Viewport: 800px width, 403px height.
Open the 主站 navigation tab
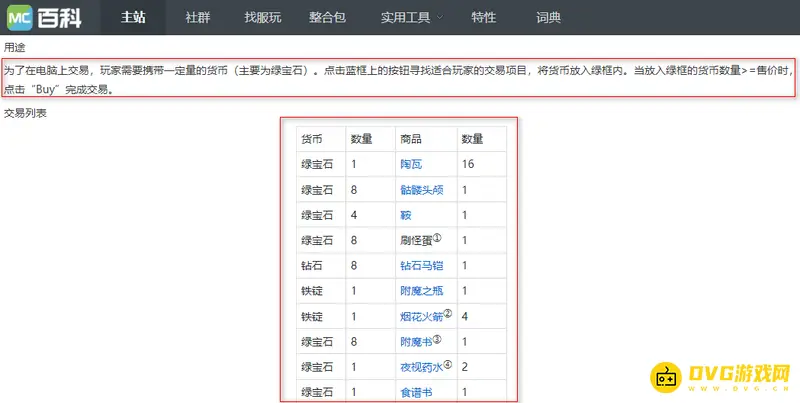pos(135,17)
